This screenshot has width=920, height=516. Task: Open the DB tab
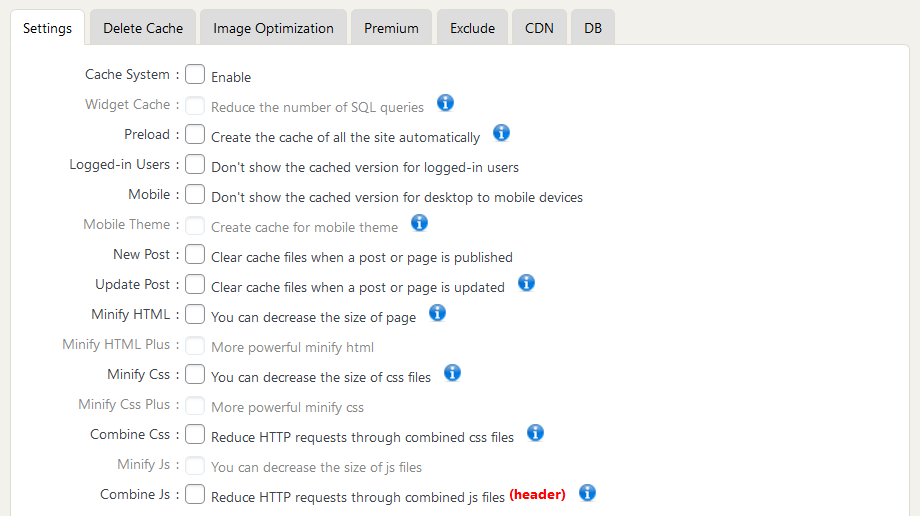click(x=593, y=28)
